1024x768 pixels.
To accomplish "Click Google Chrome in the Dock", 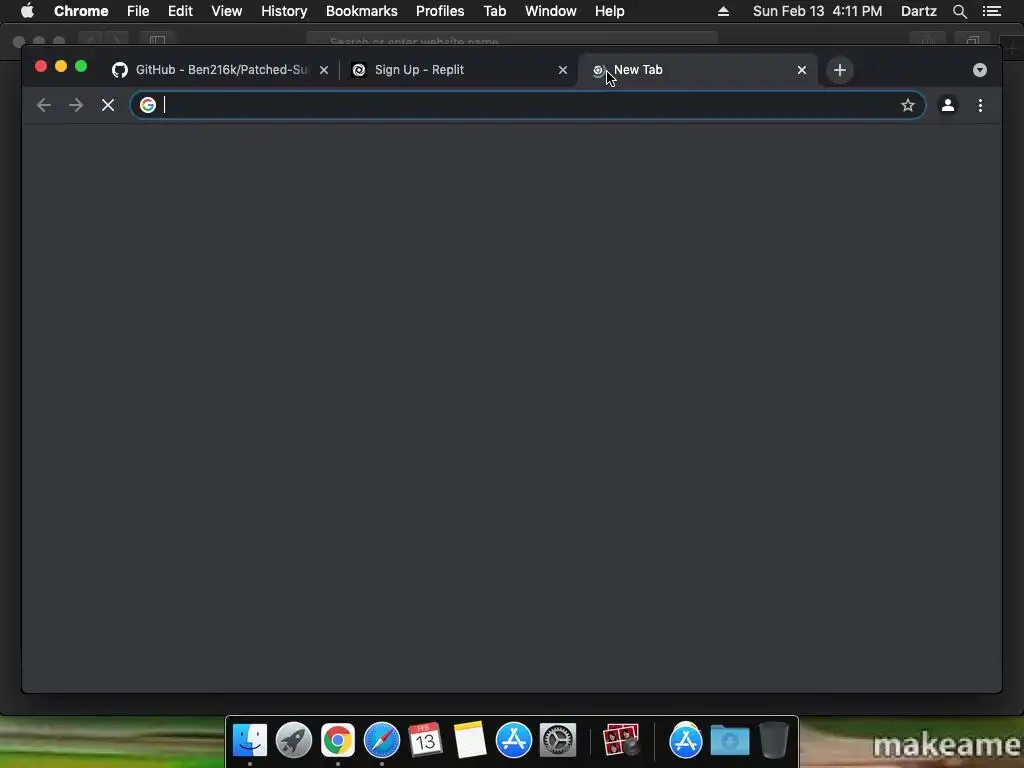I will coord(338,741).
